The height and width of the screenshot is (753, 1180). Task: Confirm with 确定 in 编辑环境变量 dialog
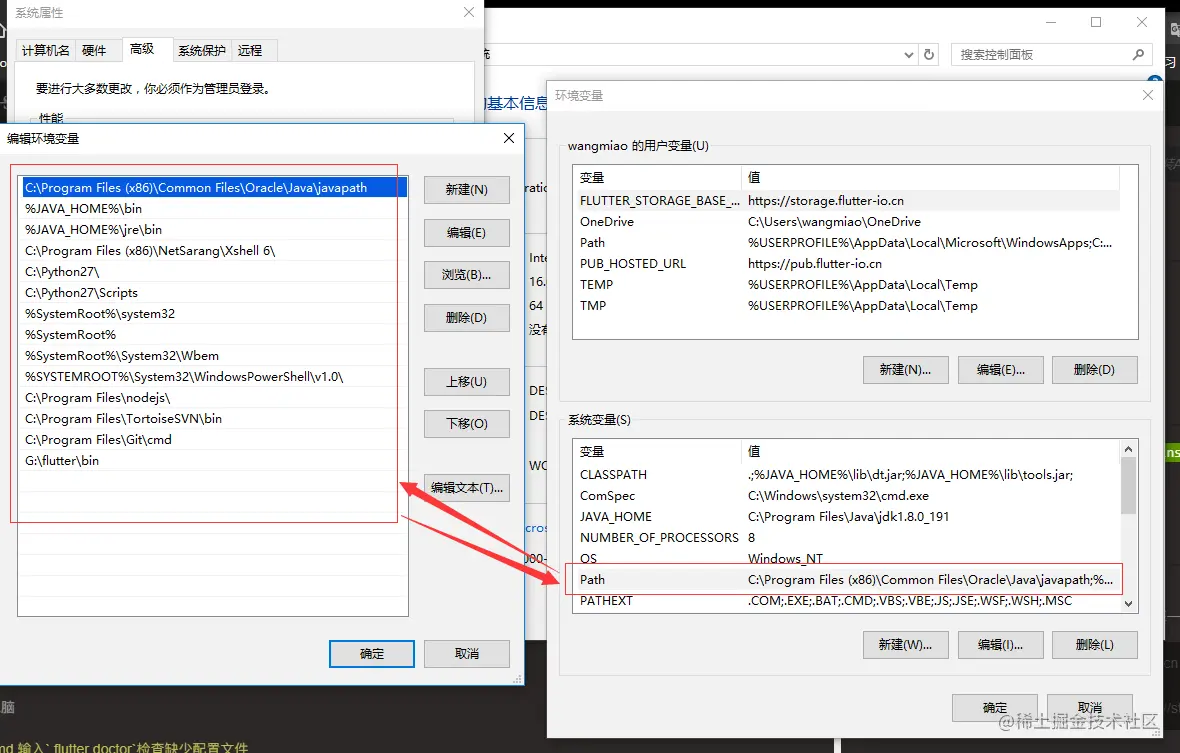372,654
